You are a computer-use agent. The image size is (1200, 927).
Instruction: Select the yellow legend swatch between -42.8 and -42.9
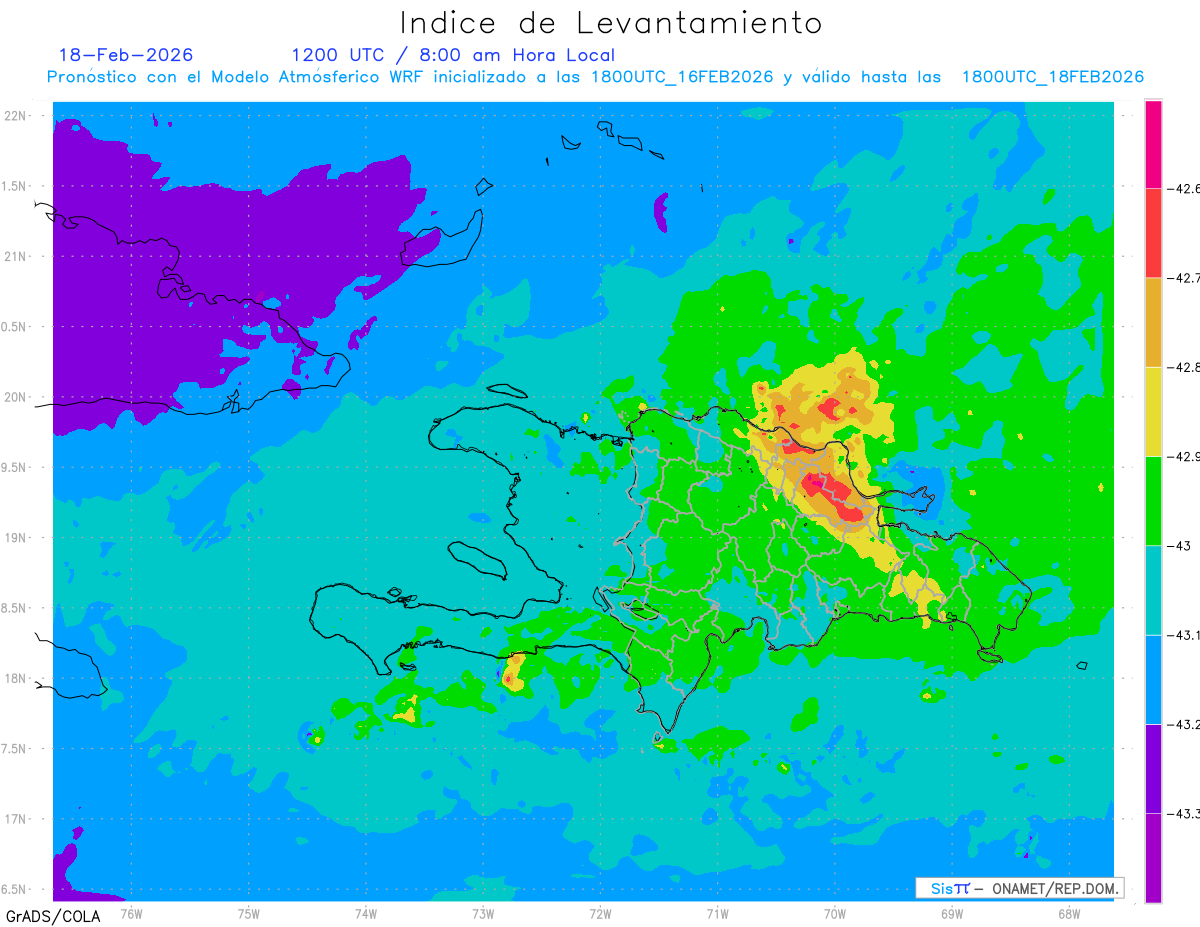click(1153, 411)
